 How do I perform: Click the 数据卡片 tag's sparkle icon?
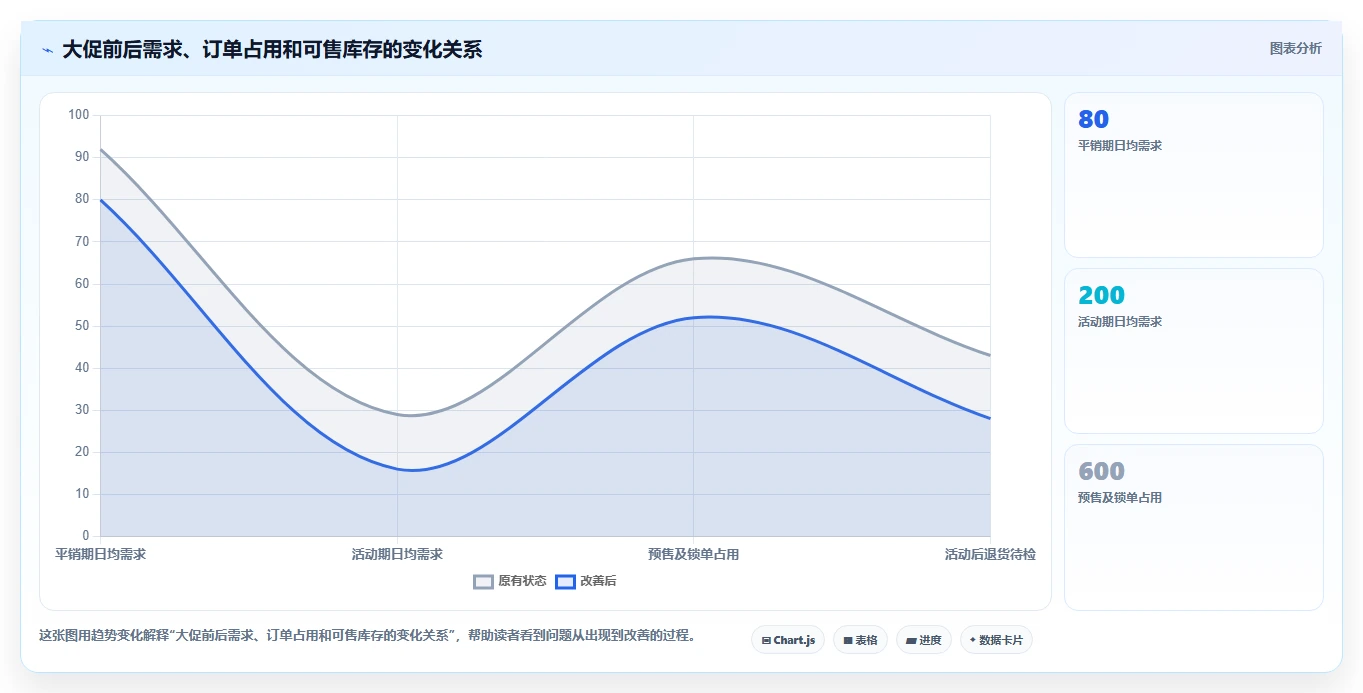coord(972,640)
